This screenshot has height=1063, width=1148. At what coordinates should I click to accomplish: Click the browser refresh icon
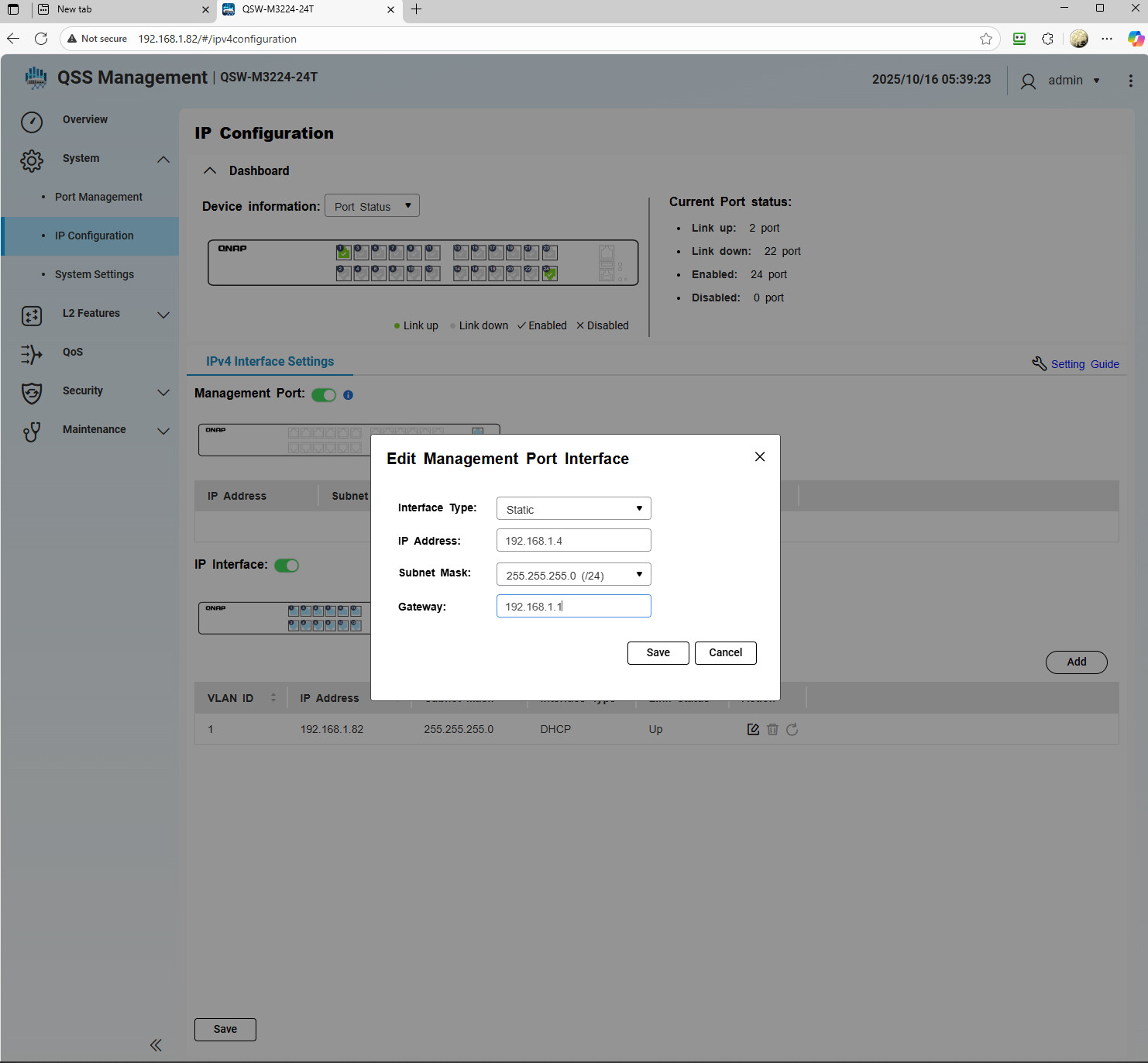tap(41, 39)
